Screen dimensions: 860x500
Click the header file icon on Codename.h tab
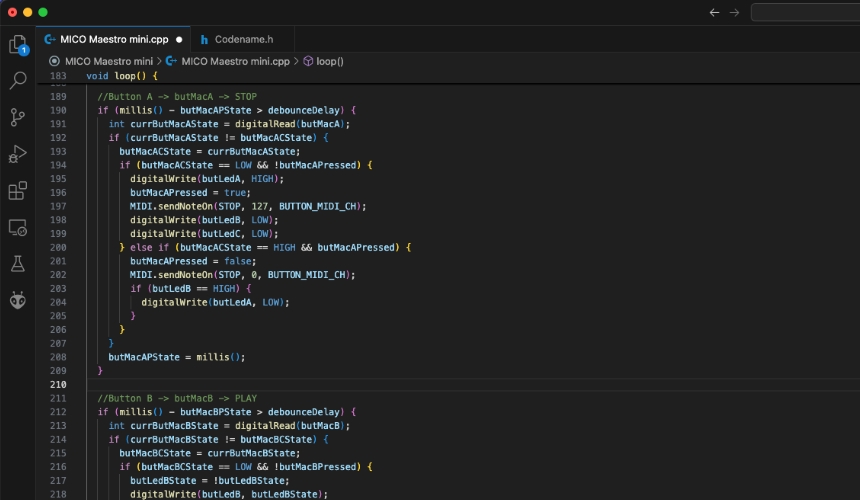coord(204,39)
